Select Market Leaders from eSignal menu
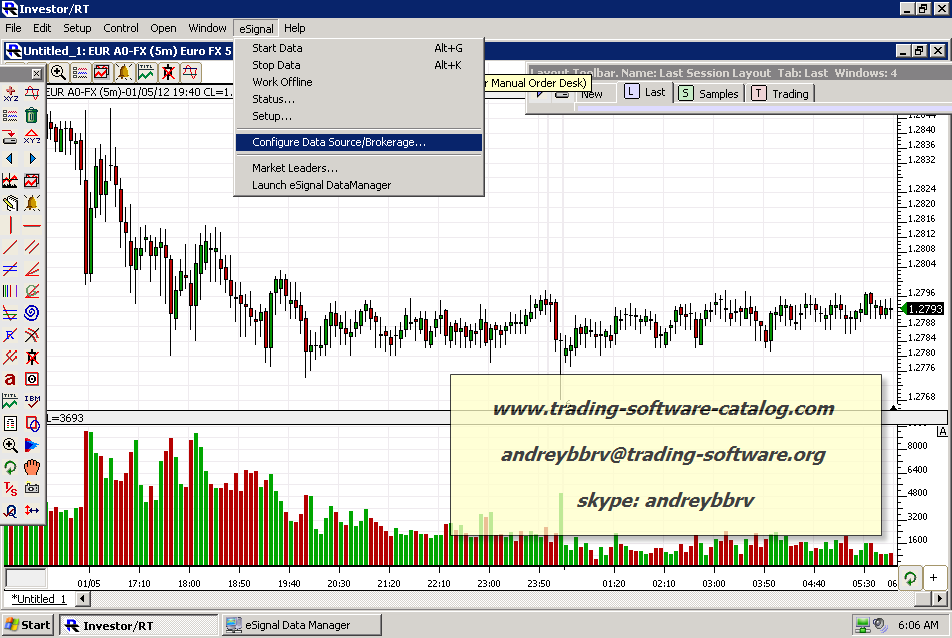 point(295,168)
